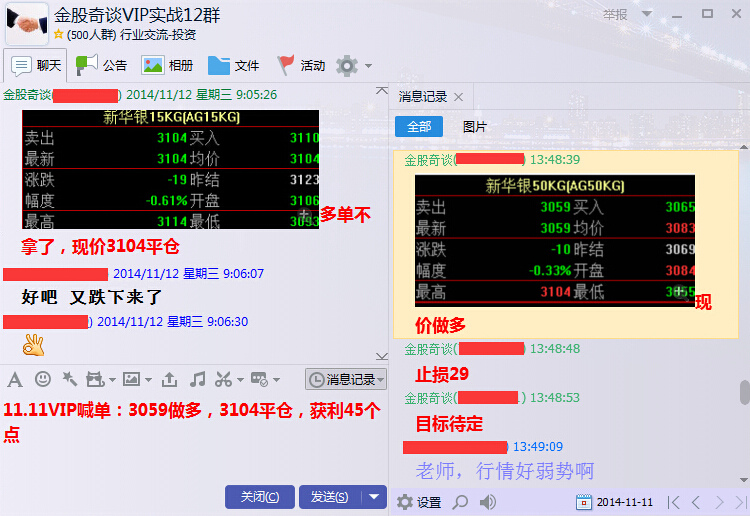This screenshot has width=750, height=516.
Task: Open the music sharing icon
Action: point(198,379)
